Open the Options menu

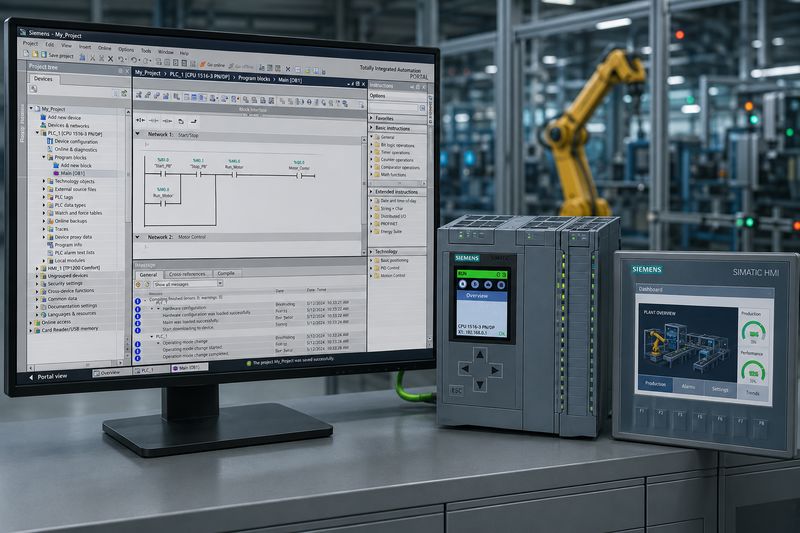[126, 49]
